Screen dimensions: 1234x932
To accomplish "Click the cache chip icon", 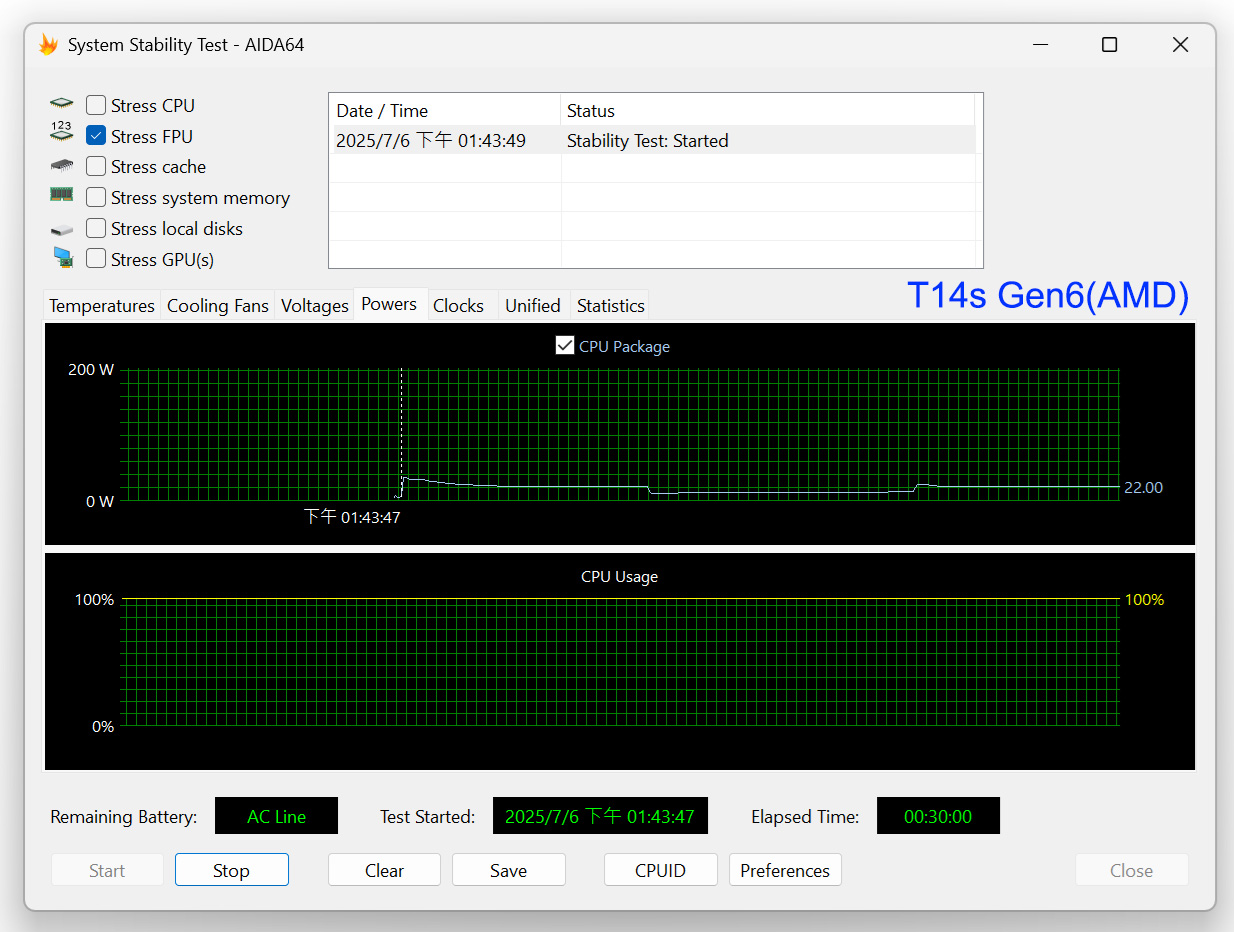I will pos(62,166).
